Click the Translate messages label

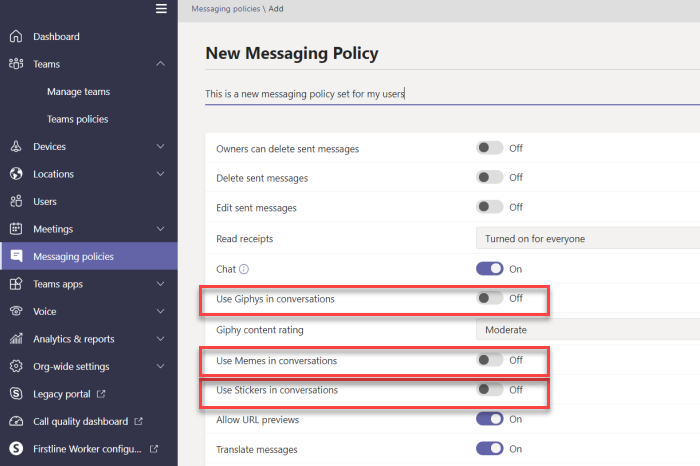coord(257,449)
